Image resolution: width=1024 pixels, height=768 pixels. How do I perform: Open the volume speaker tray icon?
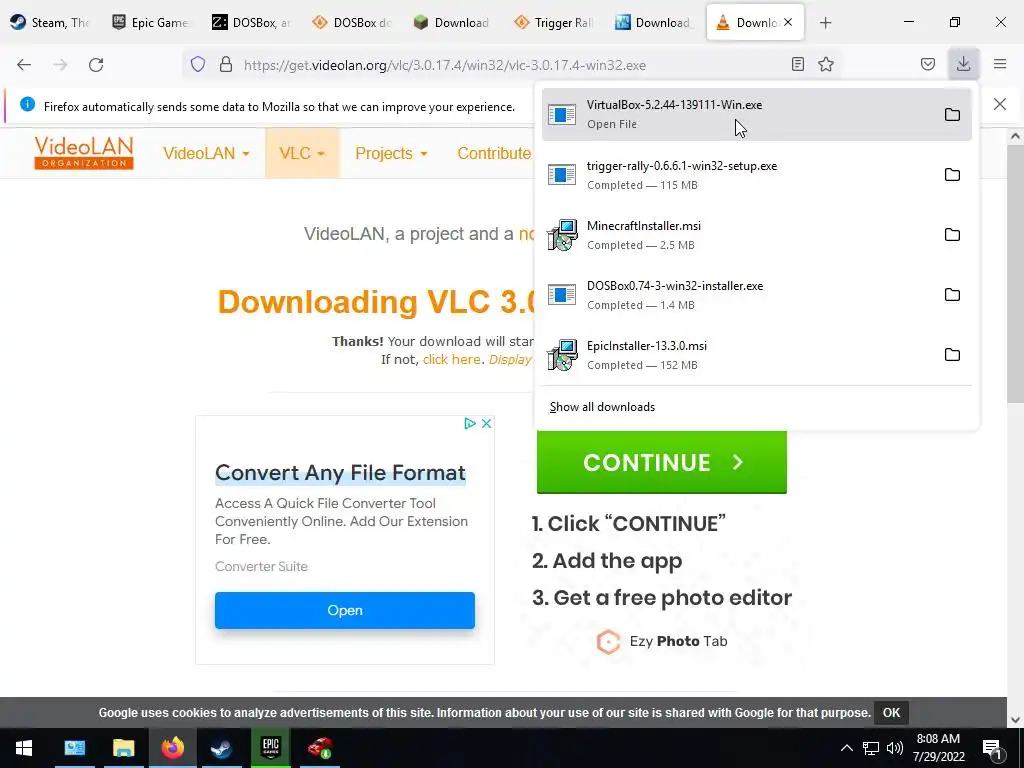[895, 748]
